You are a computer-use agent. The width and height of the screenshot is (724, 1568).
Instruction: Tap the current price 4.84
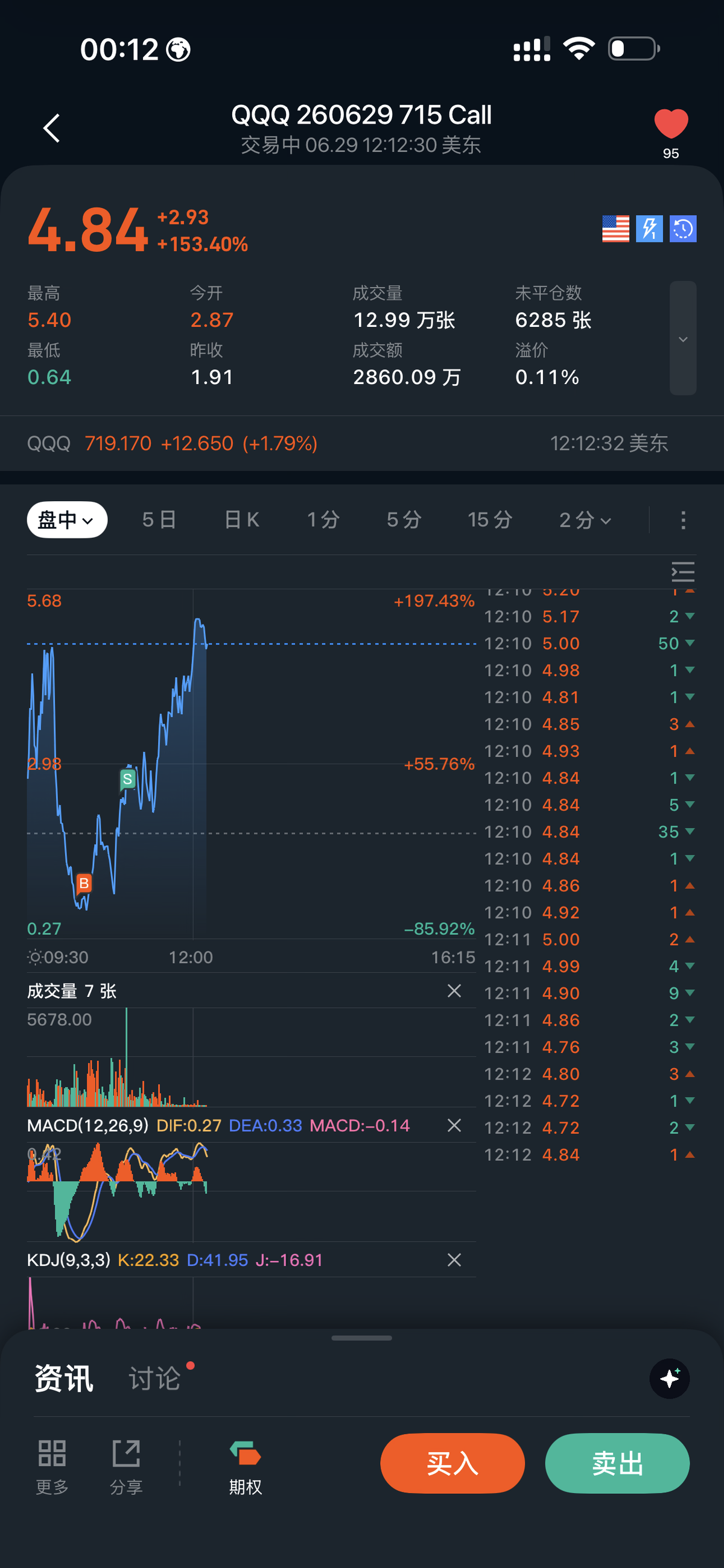(87, 230)
